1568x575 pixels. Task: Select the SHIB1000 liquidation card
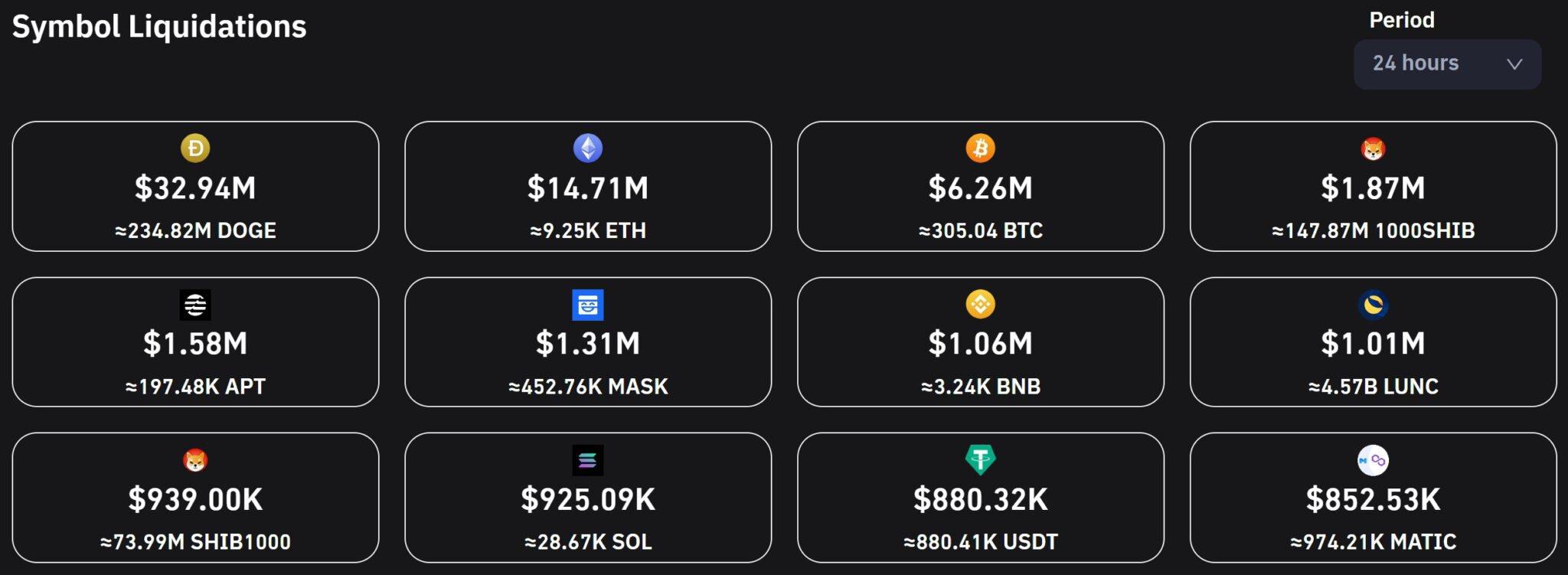coord(197,499)
